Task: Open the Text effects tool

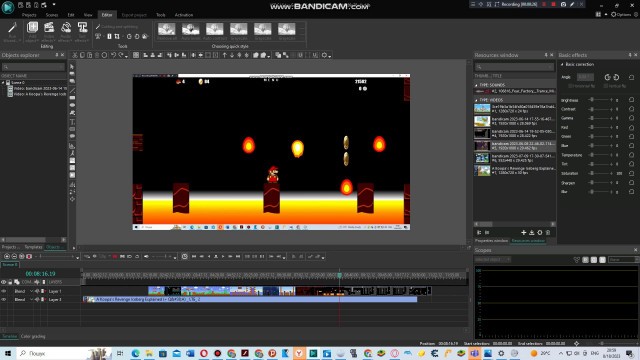Action: coord(82,32)
